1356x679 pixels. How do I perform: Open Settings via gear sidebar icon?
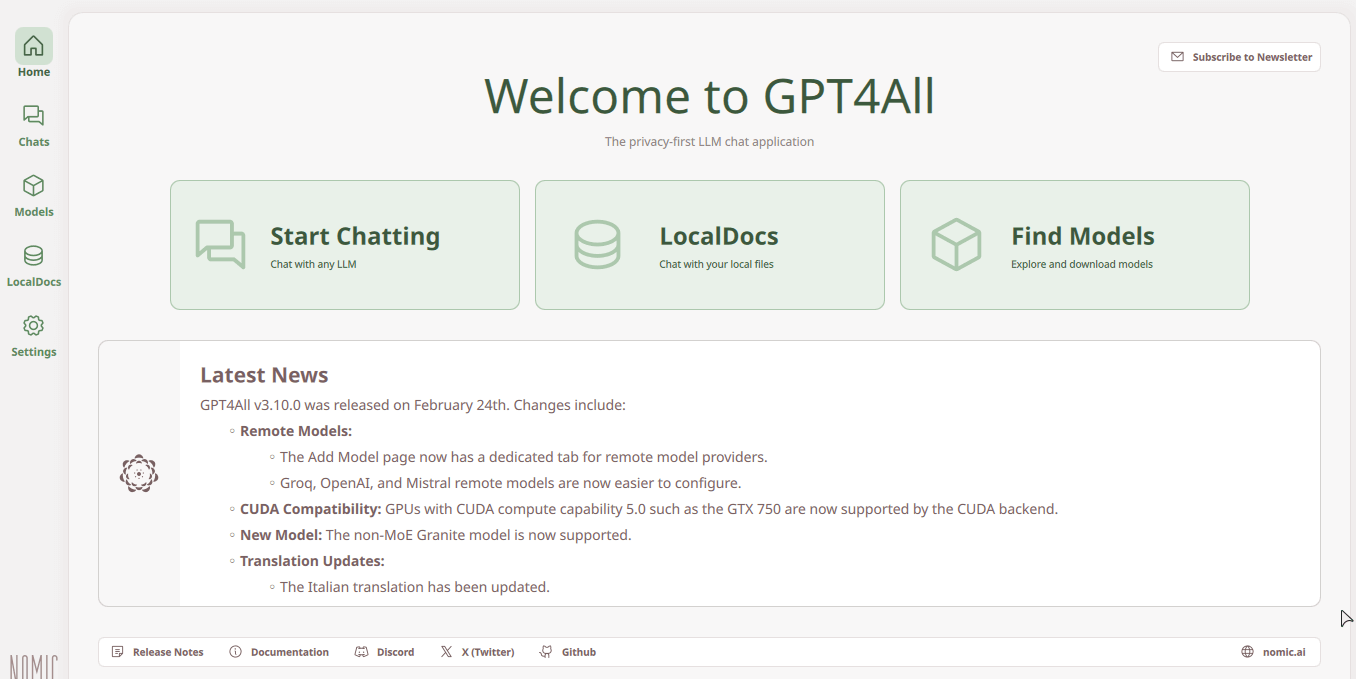pyautogui.click(x=34, y=326)
